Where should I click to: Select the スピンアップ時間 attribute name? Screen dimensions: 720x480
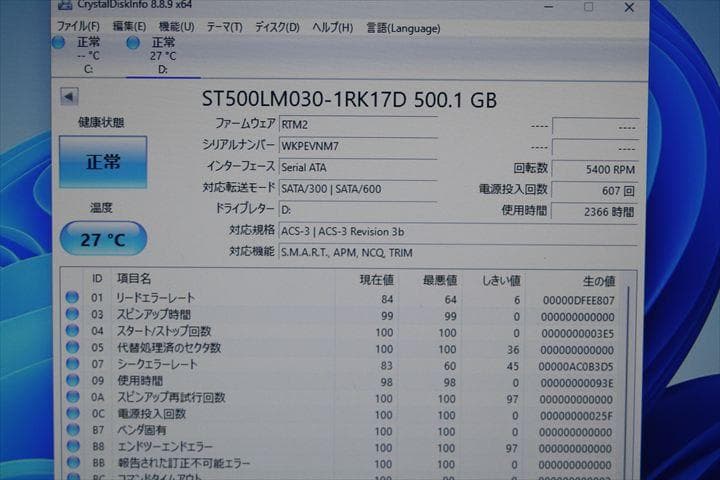pyautogui.click(x=153, y=315)
